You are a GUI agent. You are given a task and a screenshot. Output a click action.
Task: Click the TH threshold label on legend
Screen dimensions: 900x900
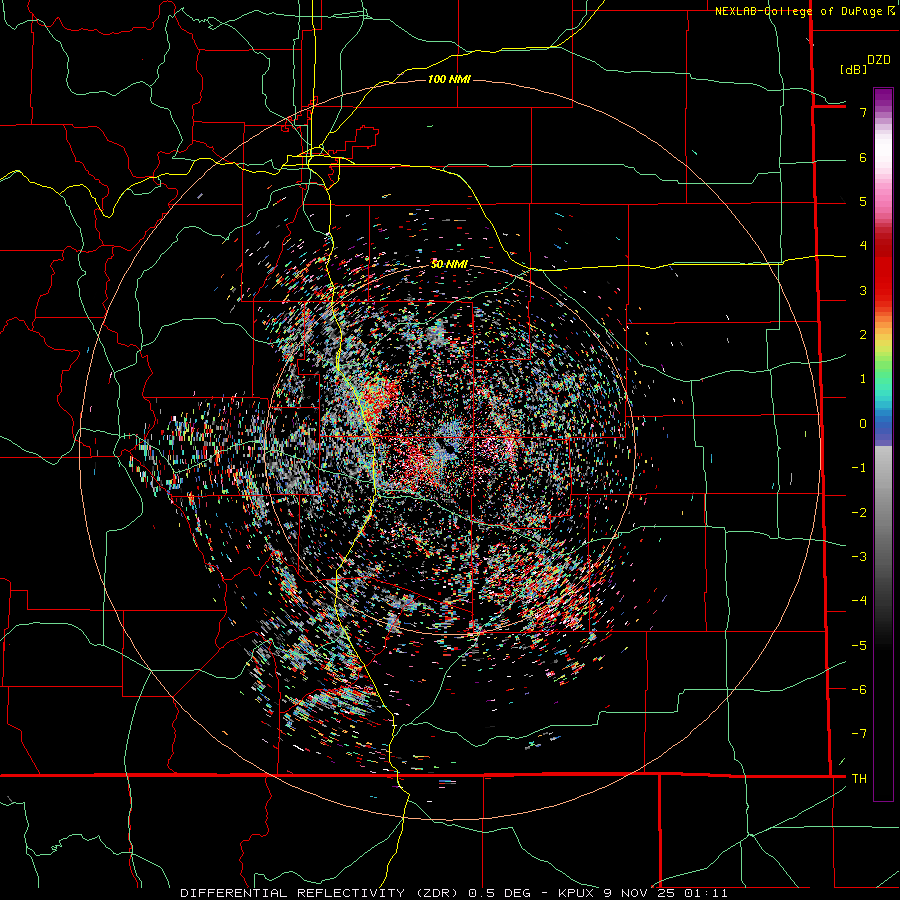point(859,779)
